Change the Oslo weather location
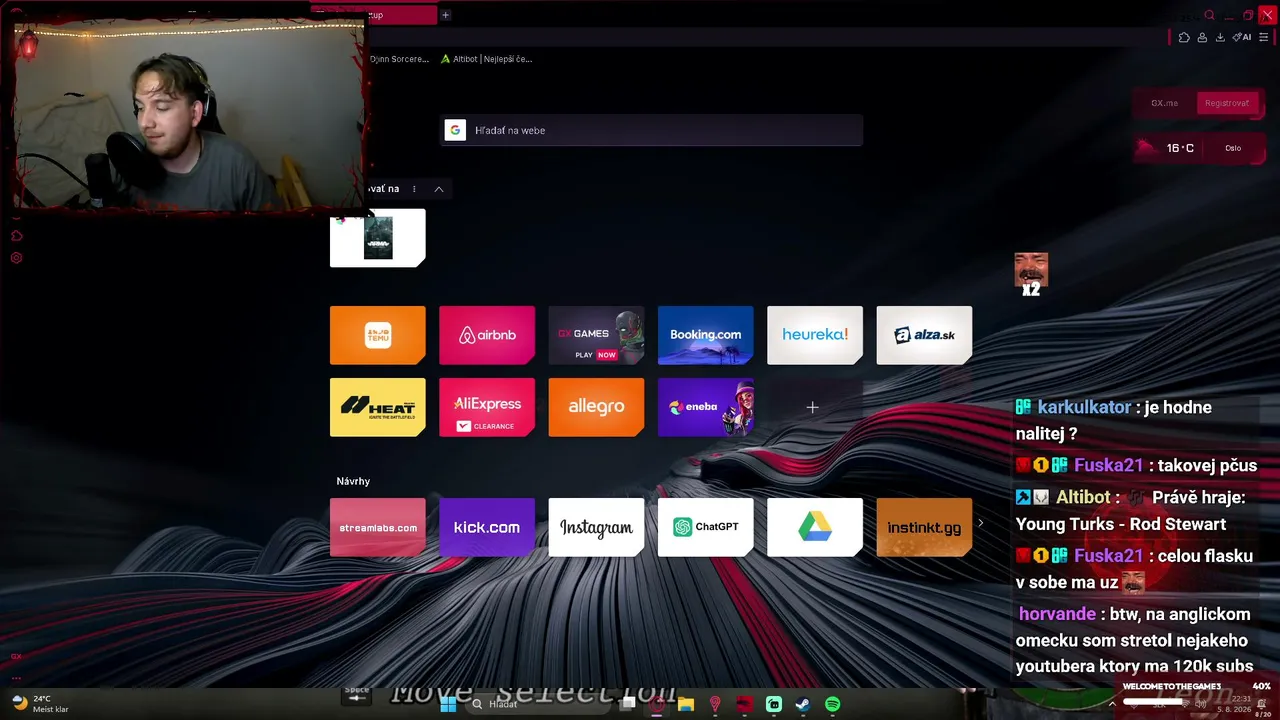Image resolution: width=1280 pixels, height=720 pixels. point(1233,148)
